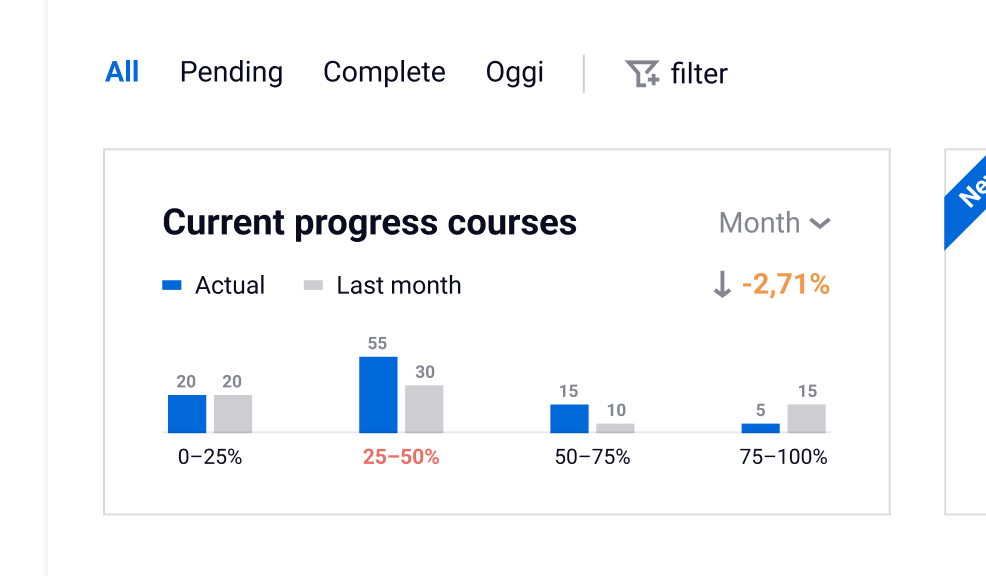Click the gray Last month legend marker

coord(313,286)
